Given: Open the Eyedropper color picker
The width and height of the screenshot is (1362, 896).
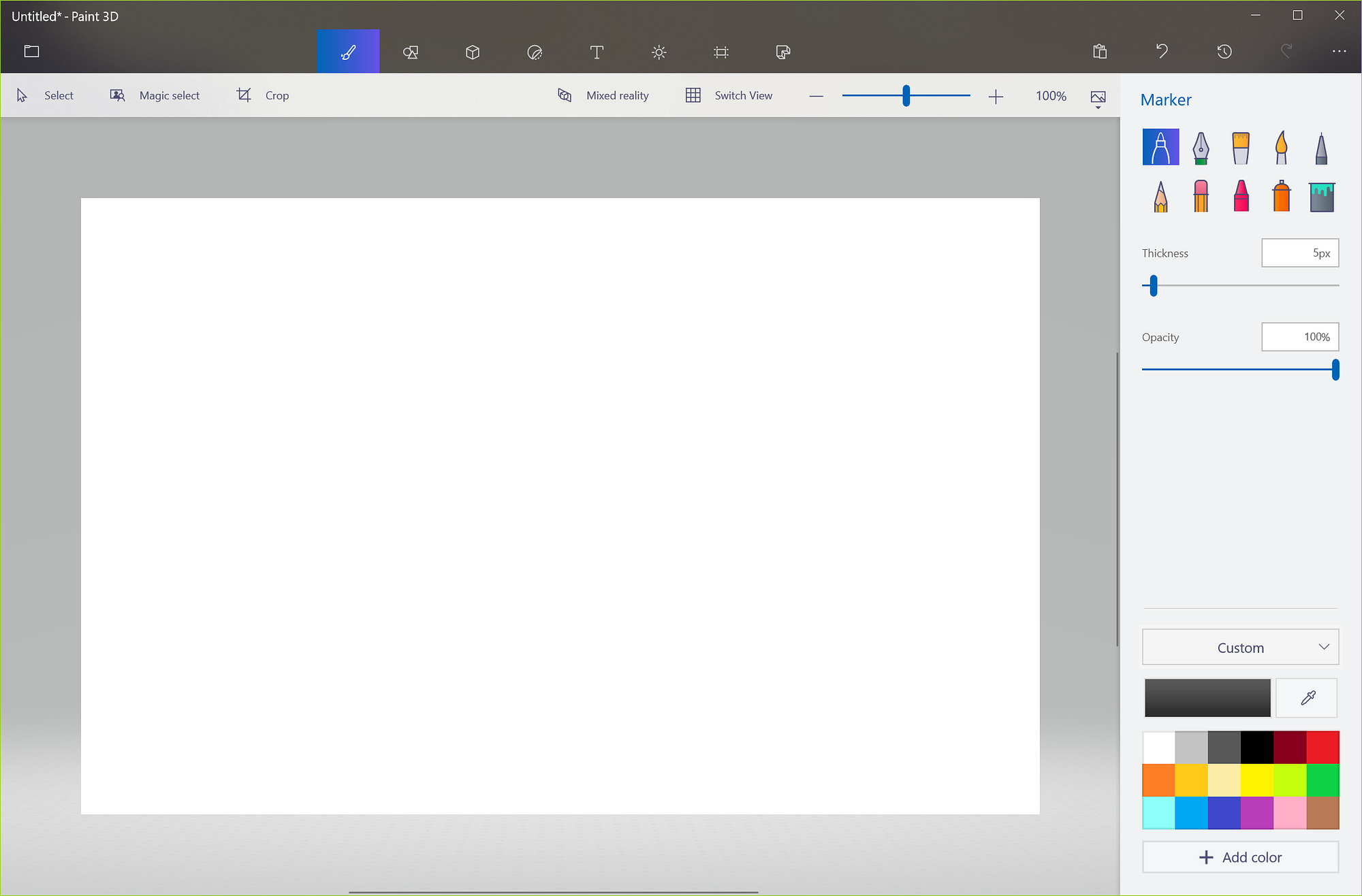Looking at the screenshot, I should click(x=1307, y=698).
